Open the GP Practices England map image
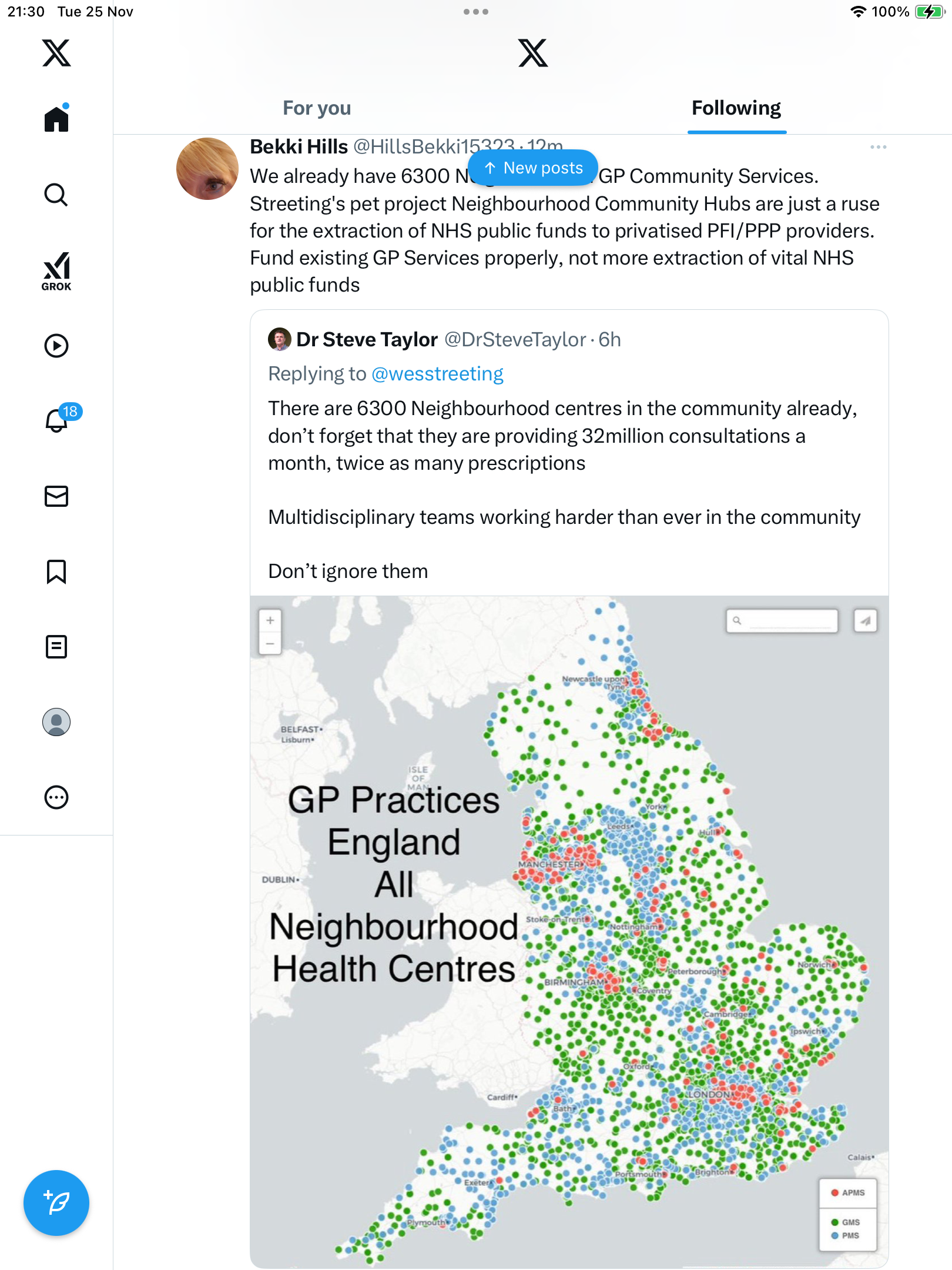 pos(569,931)
